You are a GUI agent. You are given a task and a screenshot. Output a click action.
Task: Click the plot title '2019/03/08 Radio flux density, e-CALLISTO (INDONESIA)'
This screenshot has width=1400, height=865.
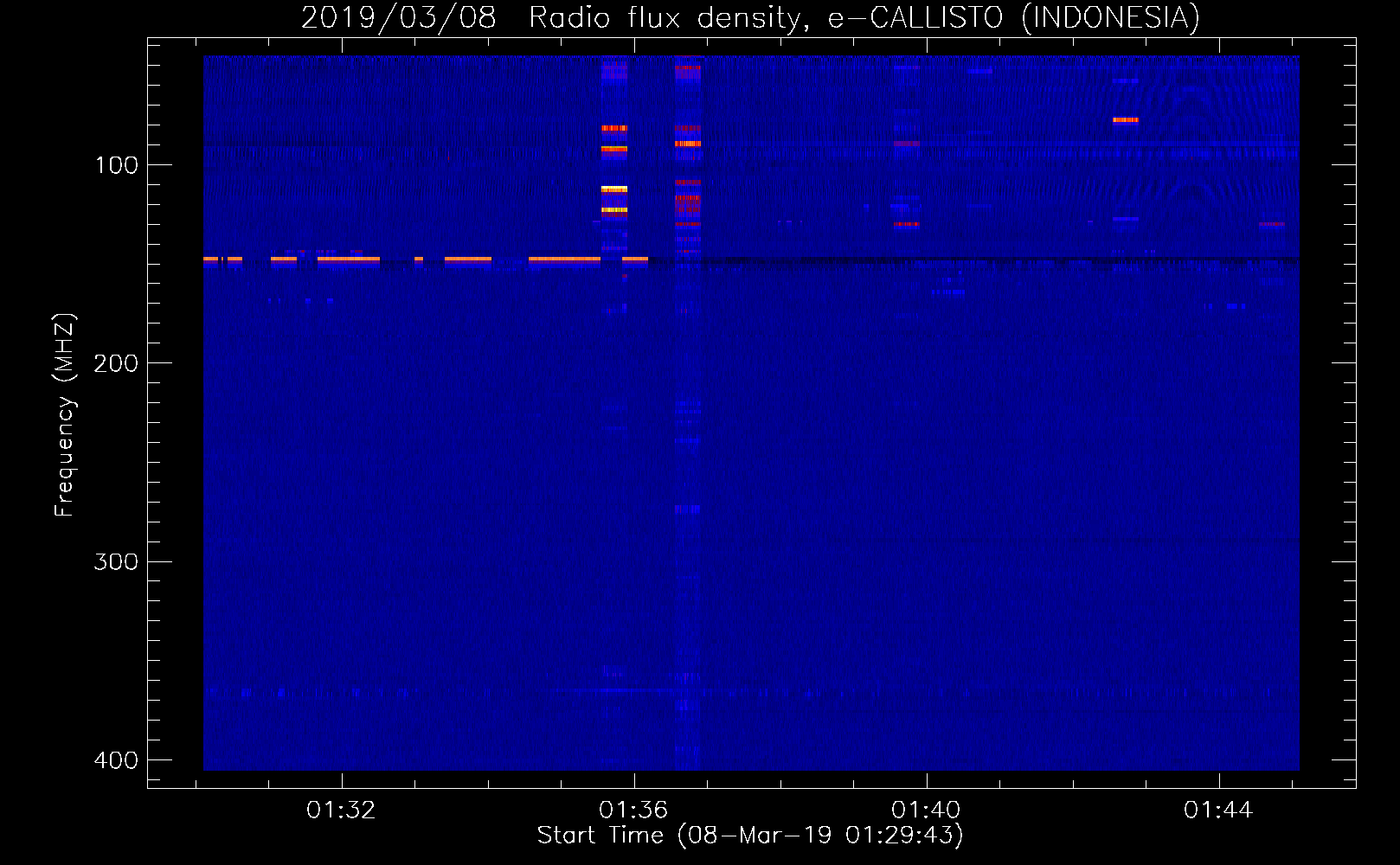pyautogui.click(x=750, y=18)
